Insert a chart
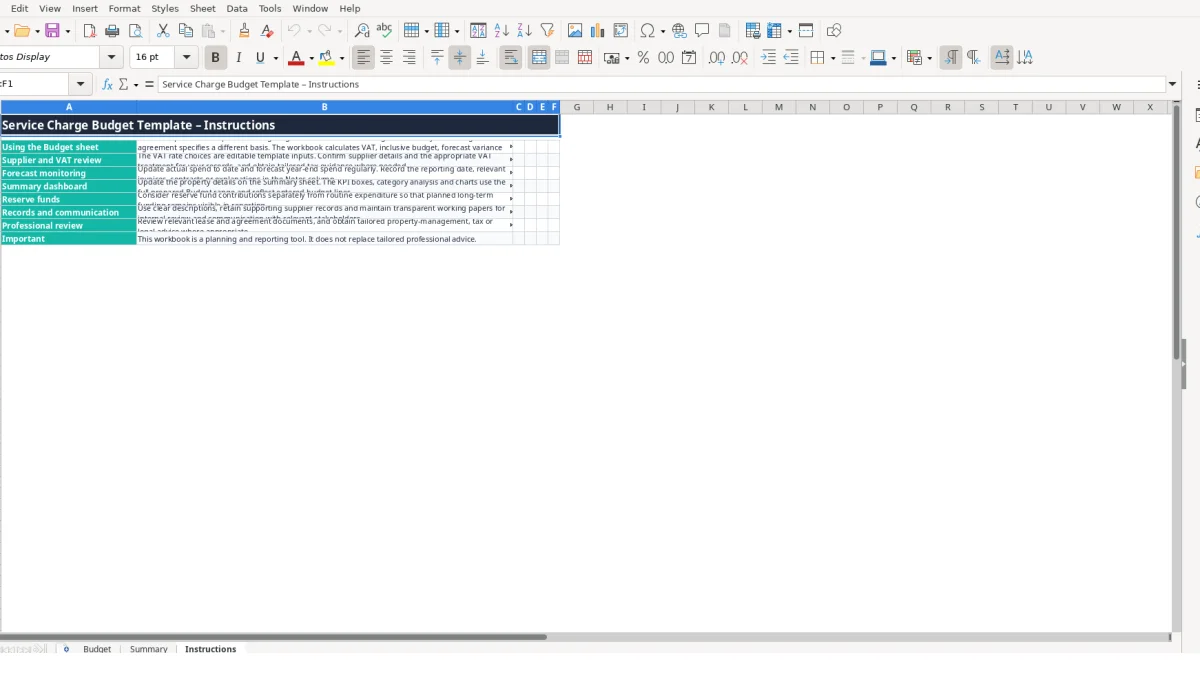The image size is (1200, 675). pyautogui.click(x=598, y=31)
